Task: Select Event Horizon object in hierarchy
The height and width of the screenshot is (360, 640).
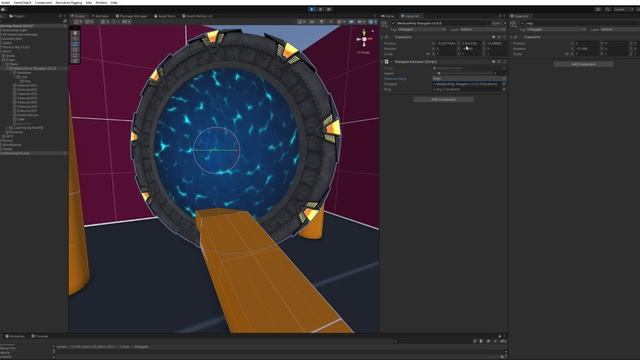Action: coord(28,115)
